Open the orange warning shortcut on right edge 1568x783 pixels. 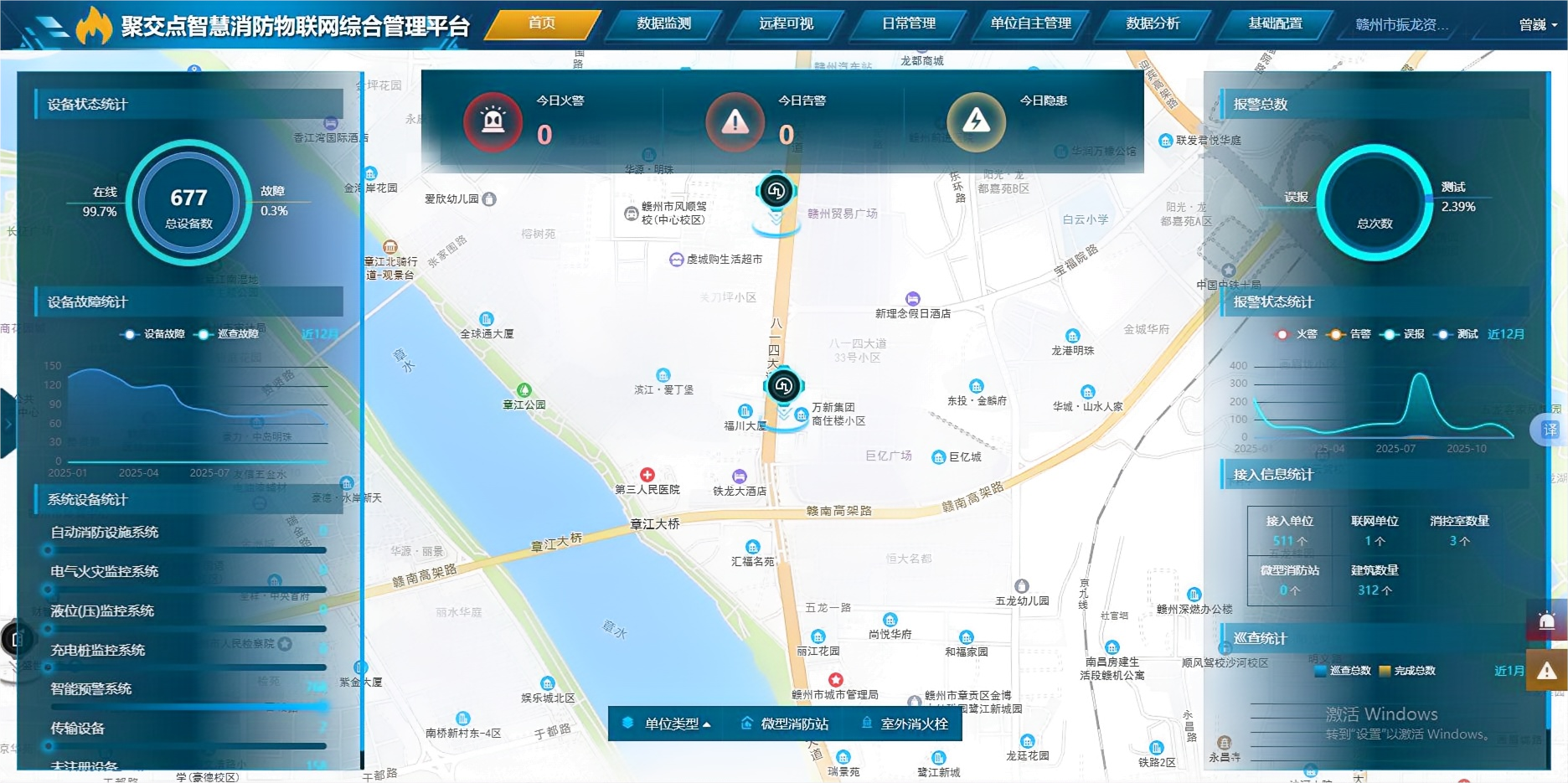(1546, 670)
